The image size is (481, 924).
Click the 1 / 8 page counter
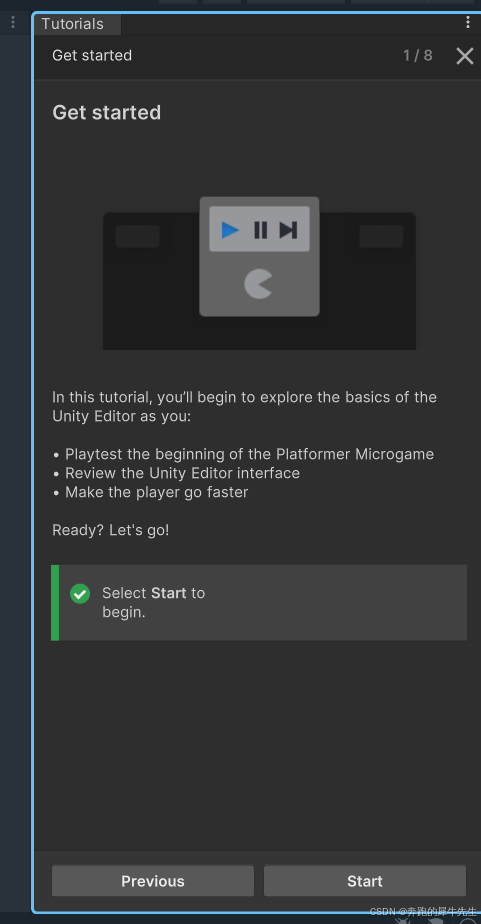418,55
